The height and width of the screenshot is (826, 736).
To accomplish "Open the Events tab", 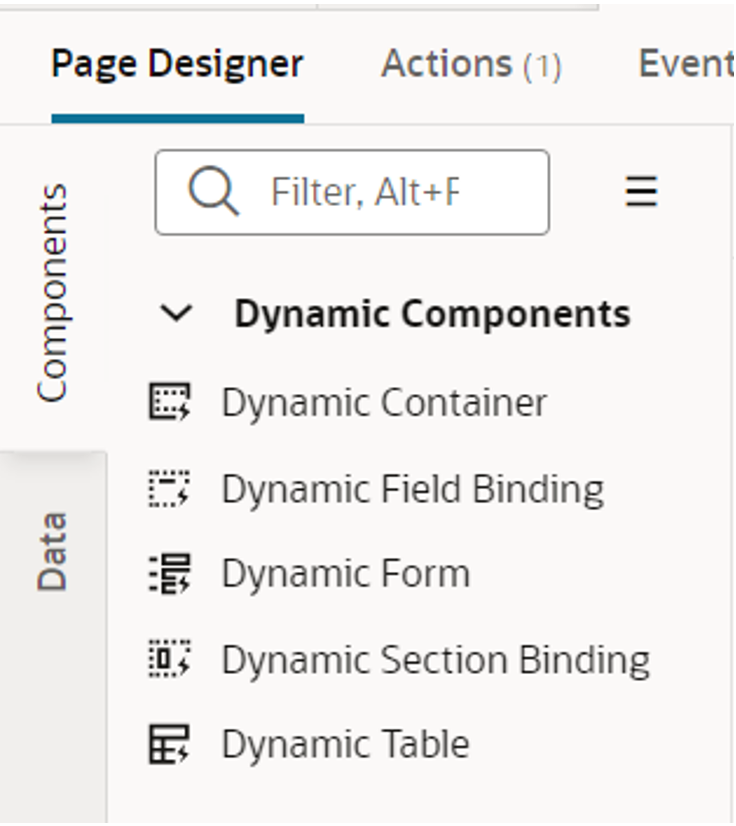I will pos(685,64).
